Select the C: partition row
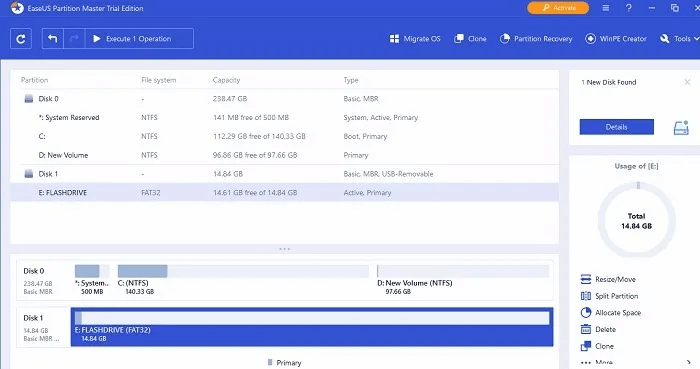This screenshot has height=369, width=700. [x=284, y=136]
